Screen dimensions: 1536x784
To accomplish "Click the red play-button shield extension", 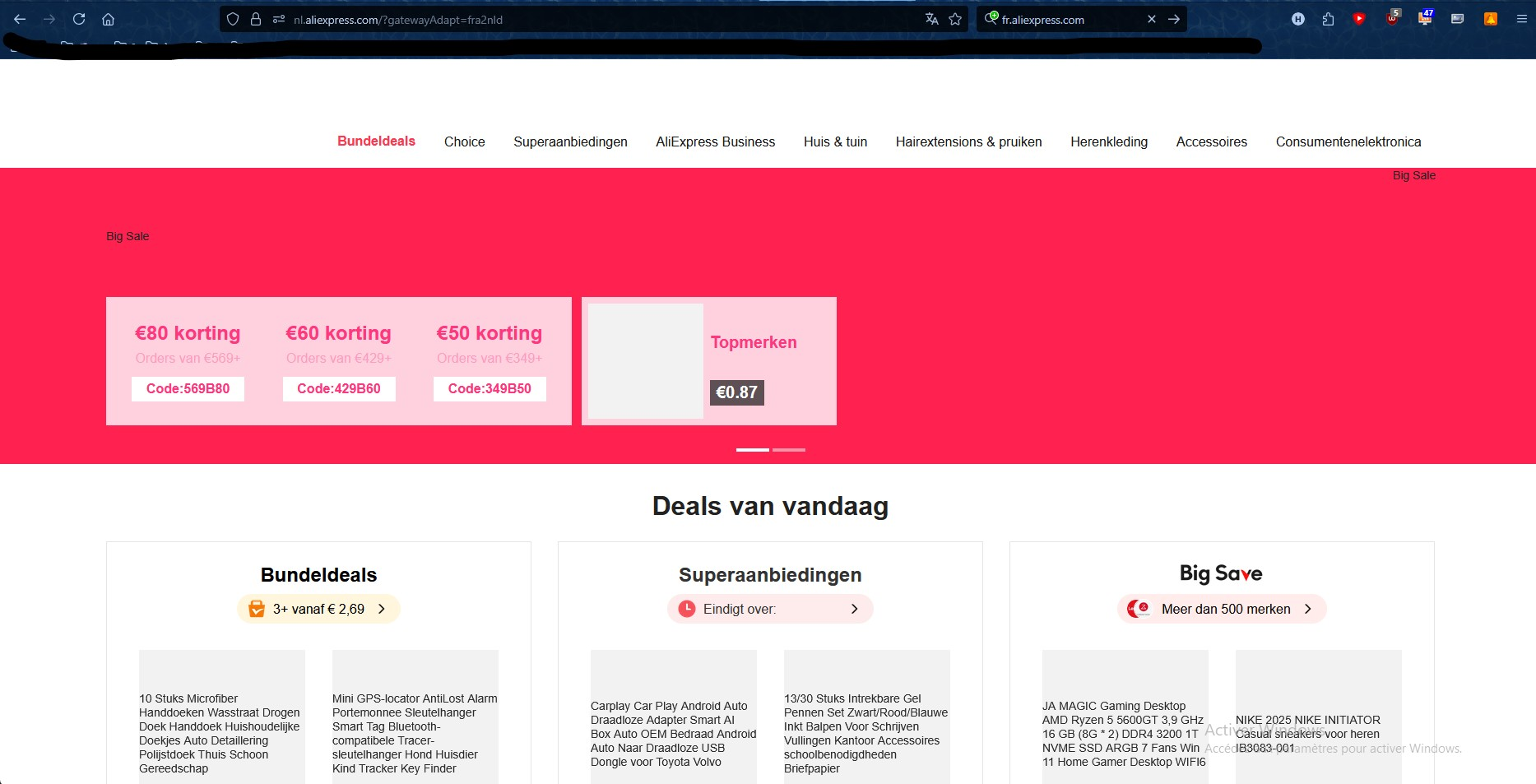I will coord(1359,19).
